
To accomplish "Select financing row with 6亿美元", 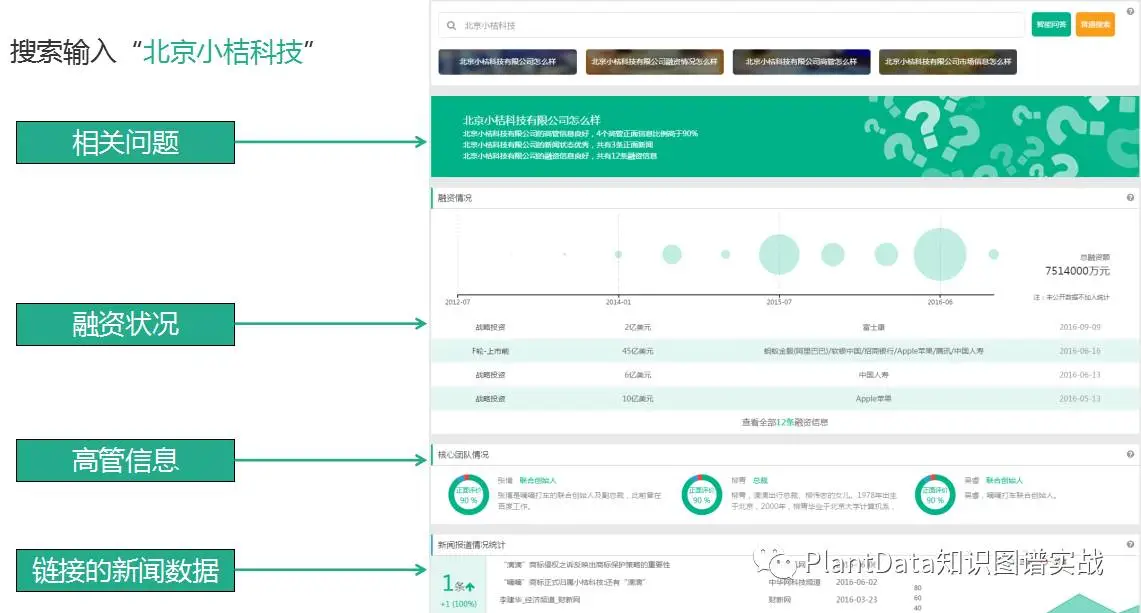I will click(x=785, y=375).
